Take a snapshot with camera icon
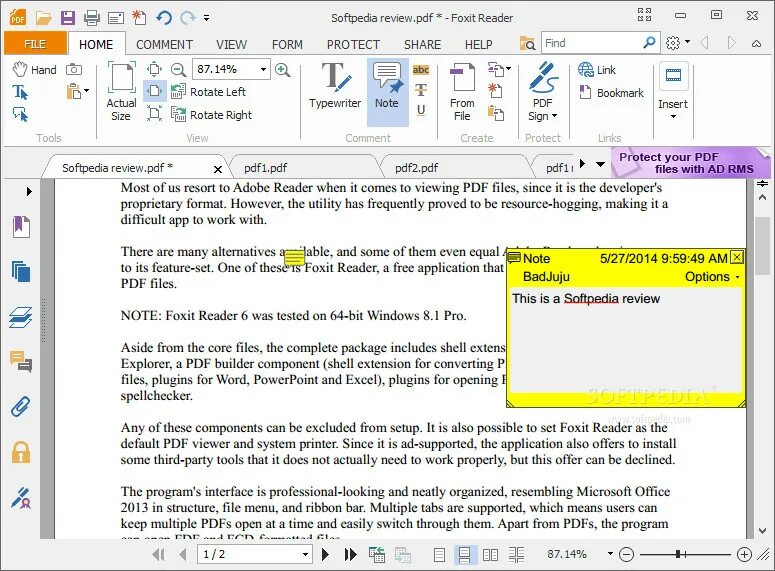Screen dimensions: 775x571 tap(74, 69)
